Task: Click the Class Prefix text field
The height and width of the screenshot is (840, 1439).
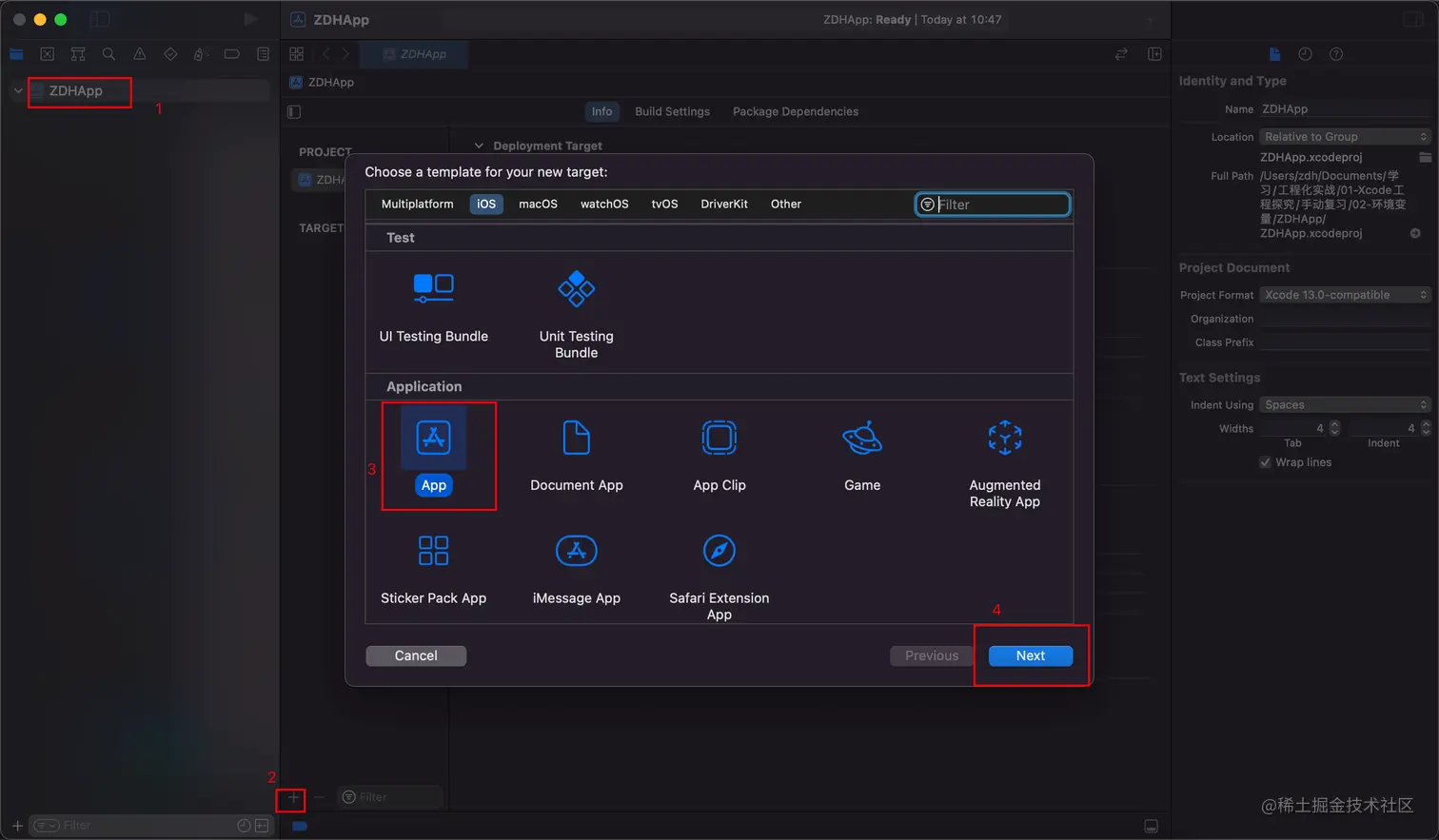Action: click(1345, 342)
